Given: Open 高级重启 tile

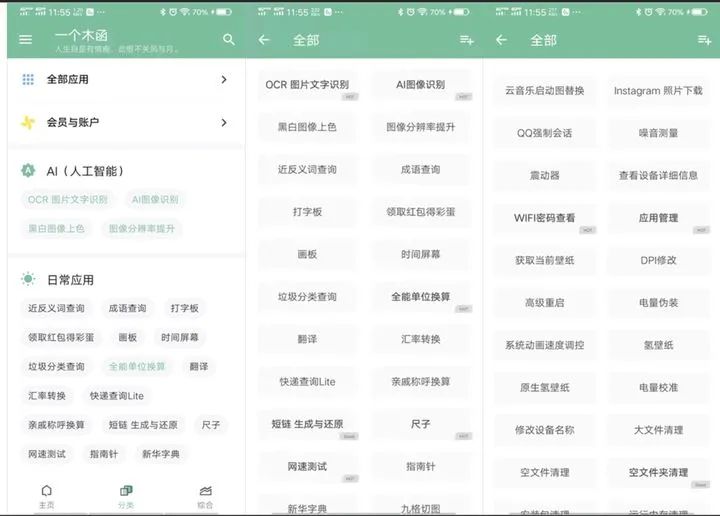Looking at the screenshot, I should click(545, 303).
